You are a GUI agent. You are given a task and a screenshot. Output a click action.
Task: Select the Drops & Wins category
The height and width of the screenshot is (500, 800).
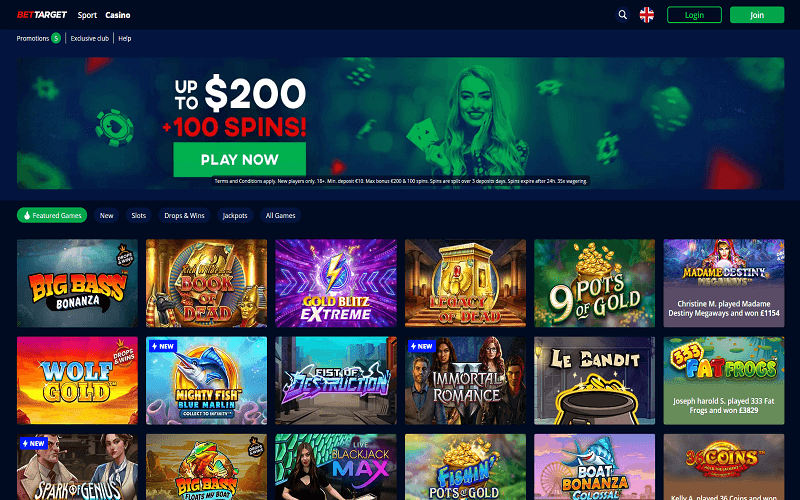pos(184,215)
